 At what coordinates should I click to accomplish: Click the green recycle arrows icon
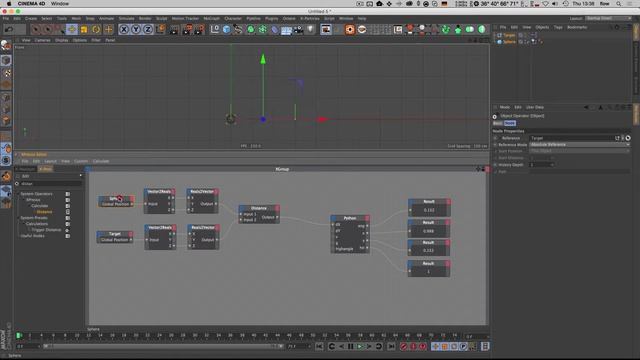[446, 29]
